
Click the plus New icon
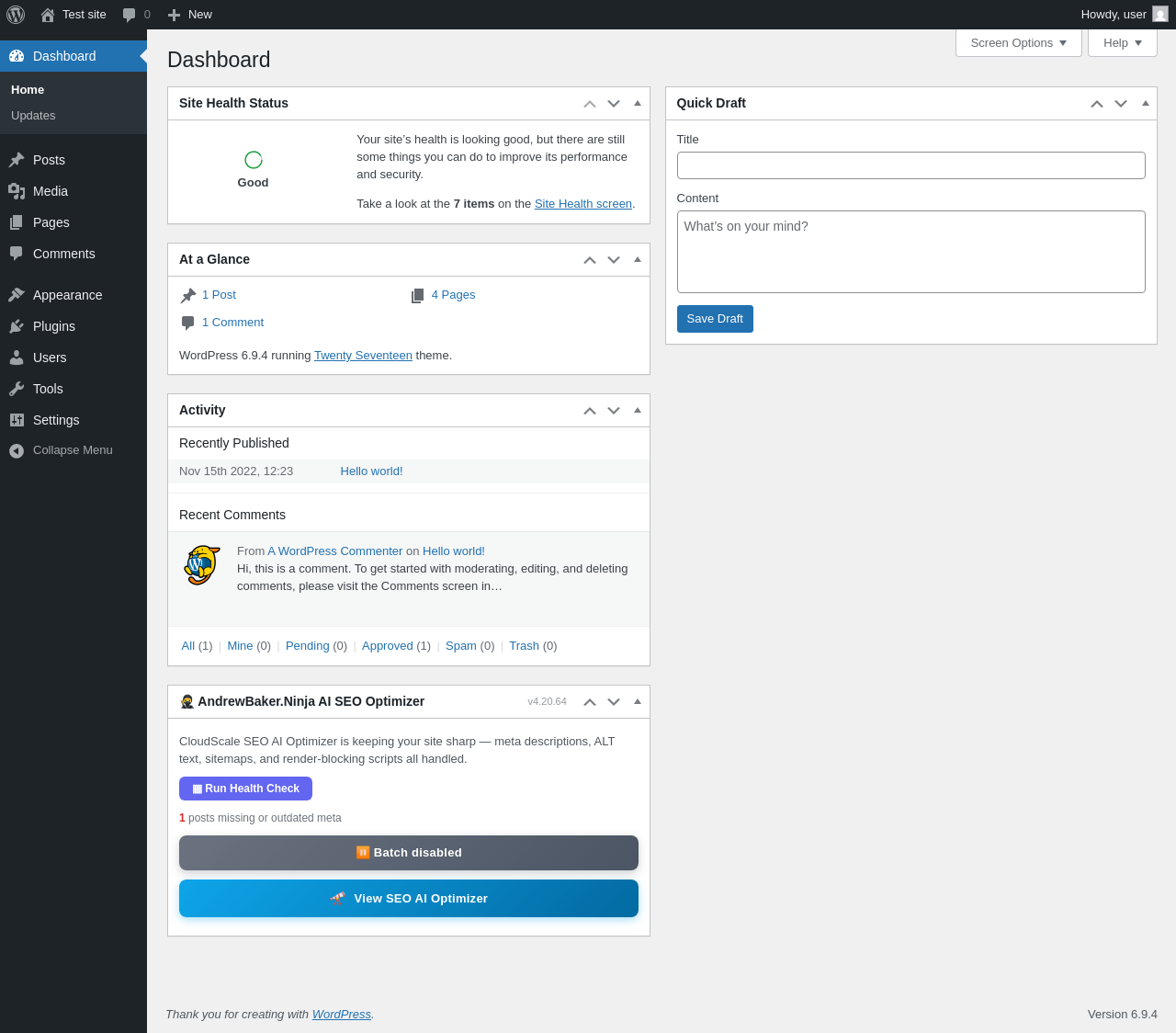point(174,15)
